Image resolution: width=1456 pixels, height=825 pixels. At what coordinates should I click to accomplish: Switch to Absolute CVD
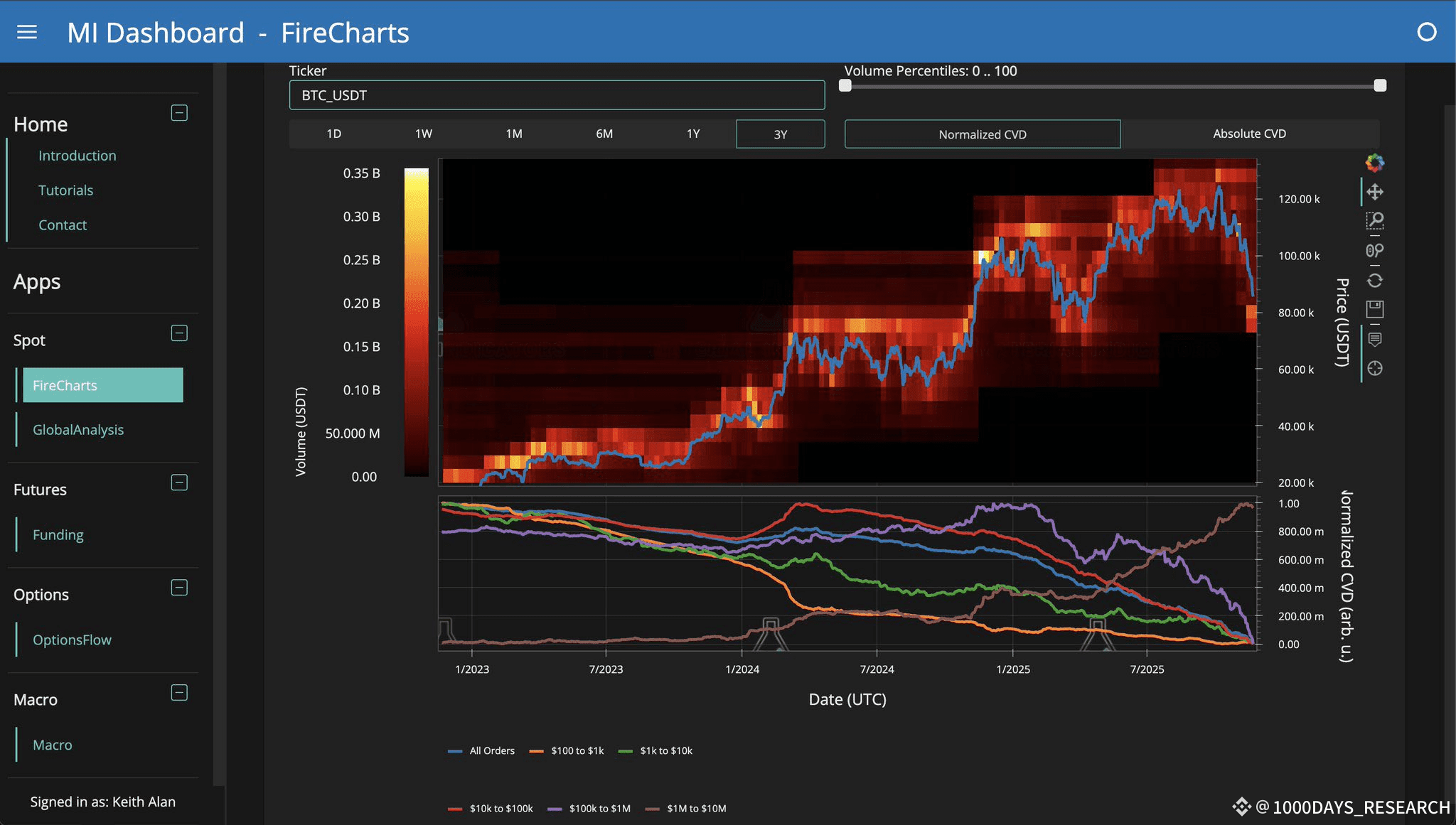click(1249, 134)
